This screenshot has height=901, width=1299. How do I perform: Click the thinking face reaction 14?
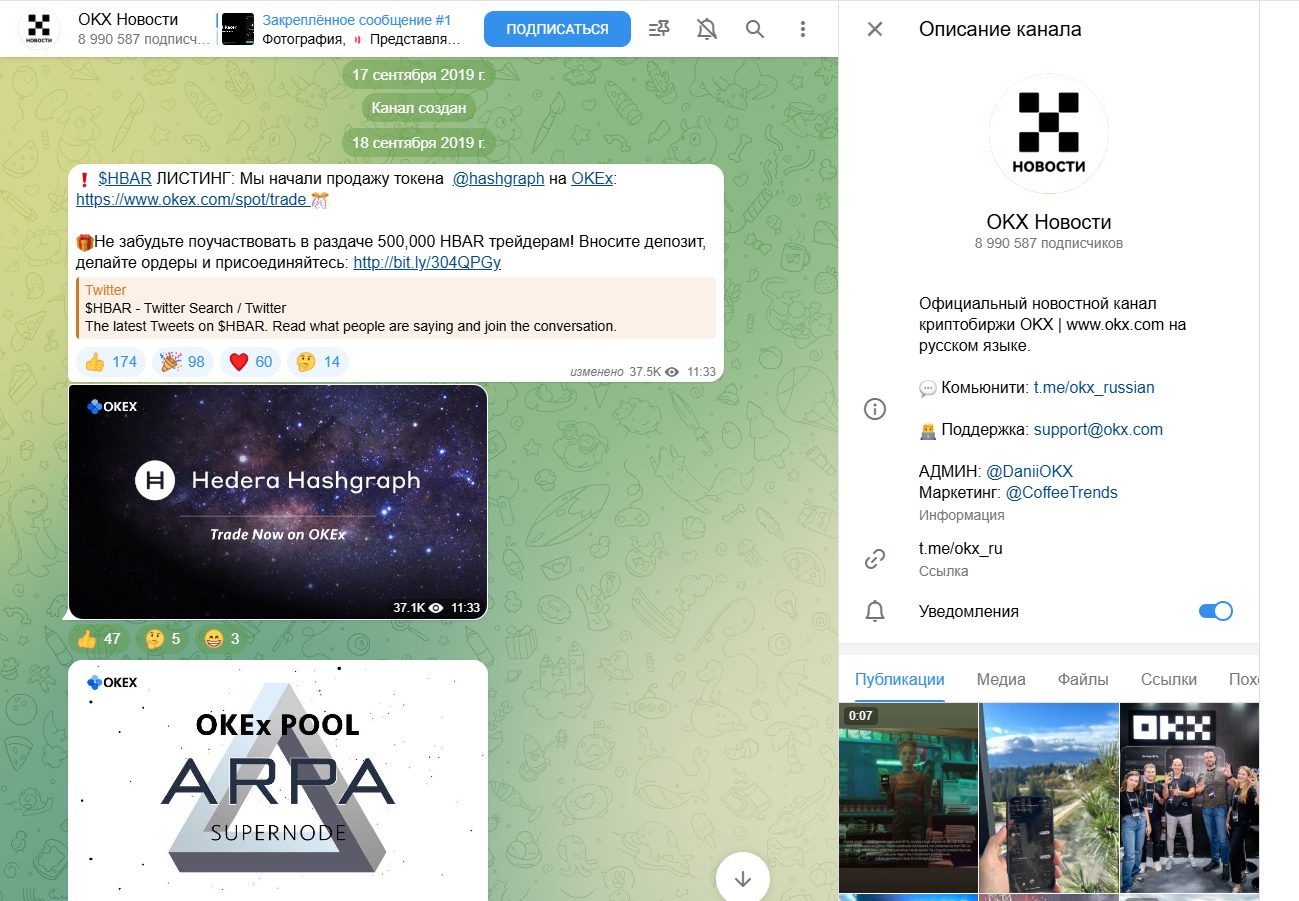[x=318, y=362]
